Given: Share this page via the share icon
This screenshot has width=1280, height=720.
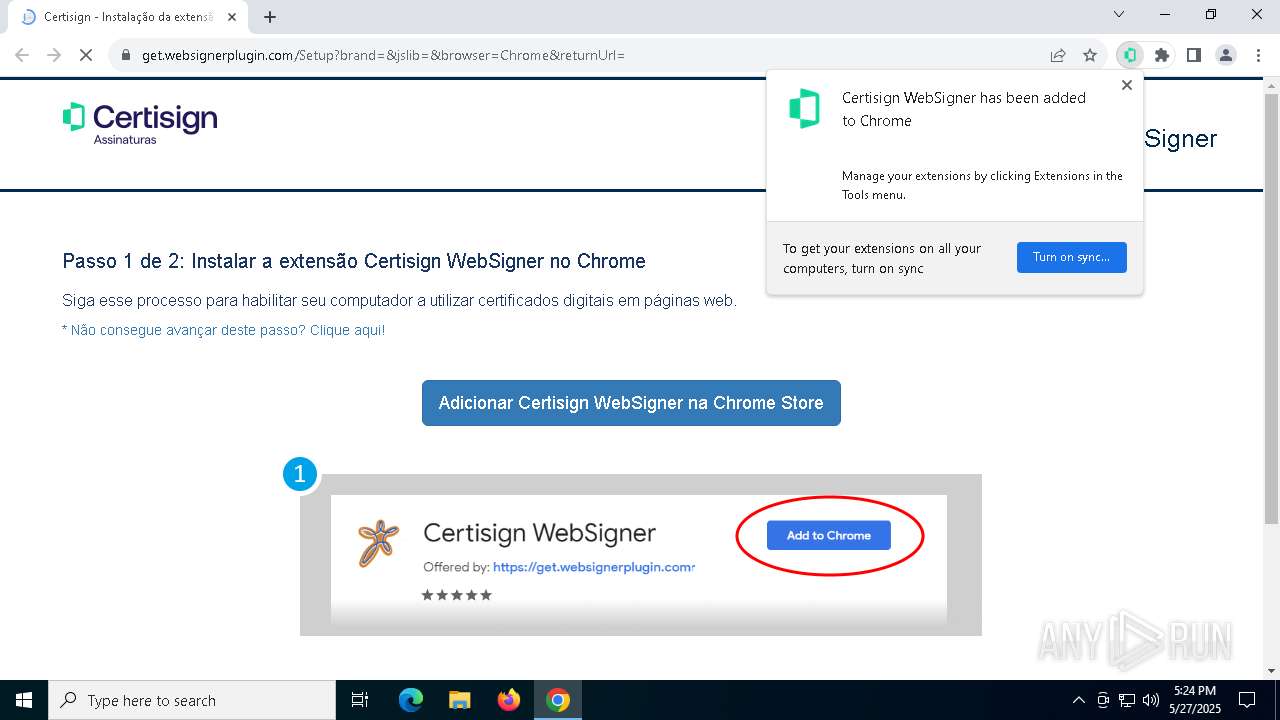Looking at the screenshot, I should (1058, 55).
